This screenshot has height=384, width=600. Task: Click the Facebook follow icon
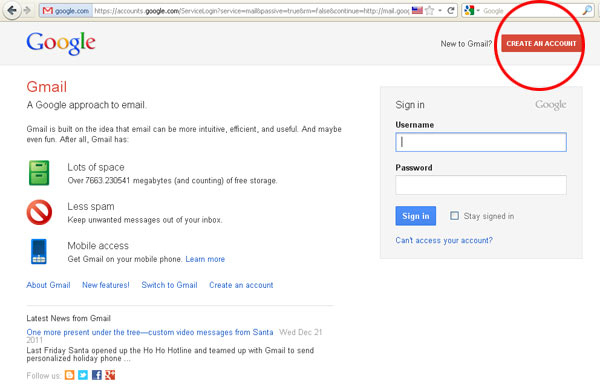pos(97,375)
